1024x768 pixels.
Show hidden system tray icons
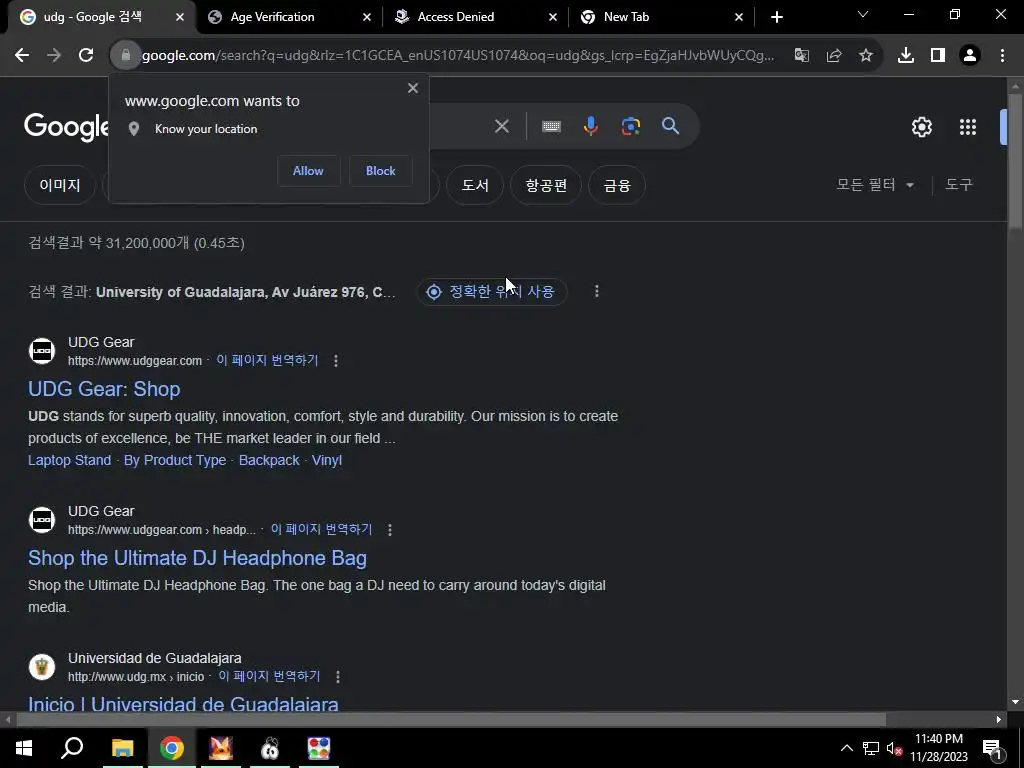846,748
